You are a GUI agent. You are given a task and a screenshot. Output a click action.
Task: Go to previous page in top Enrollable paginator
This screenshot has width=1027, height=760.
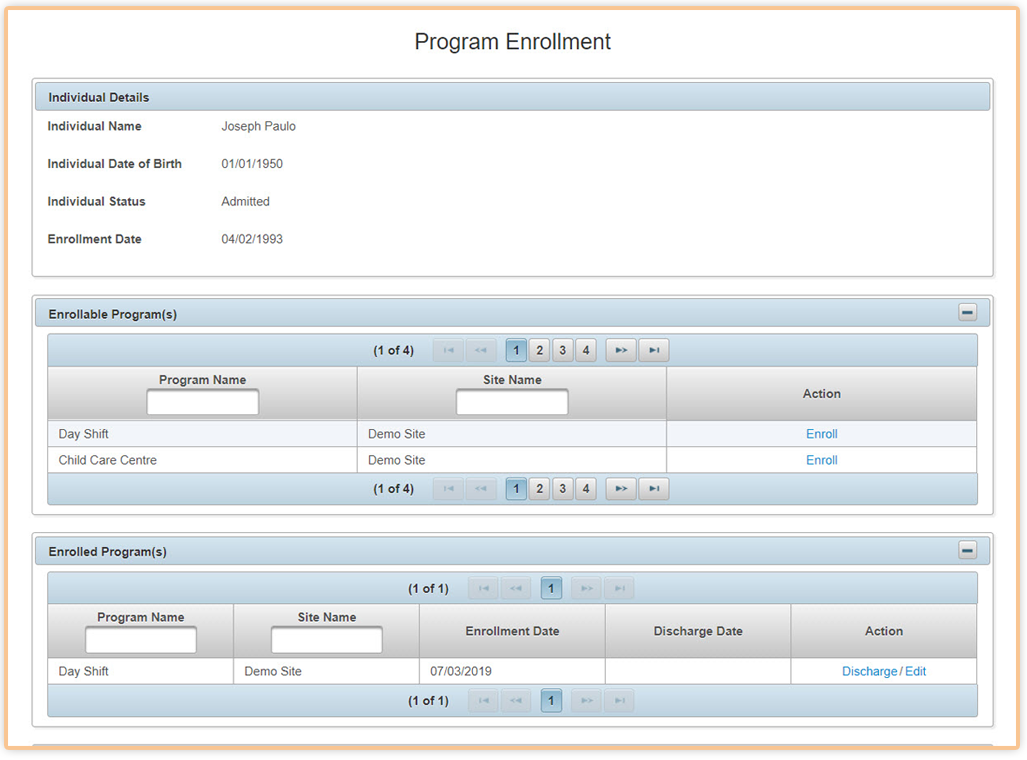tap(481, 350)
